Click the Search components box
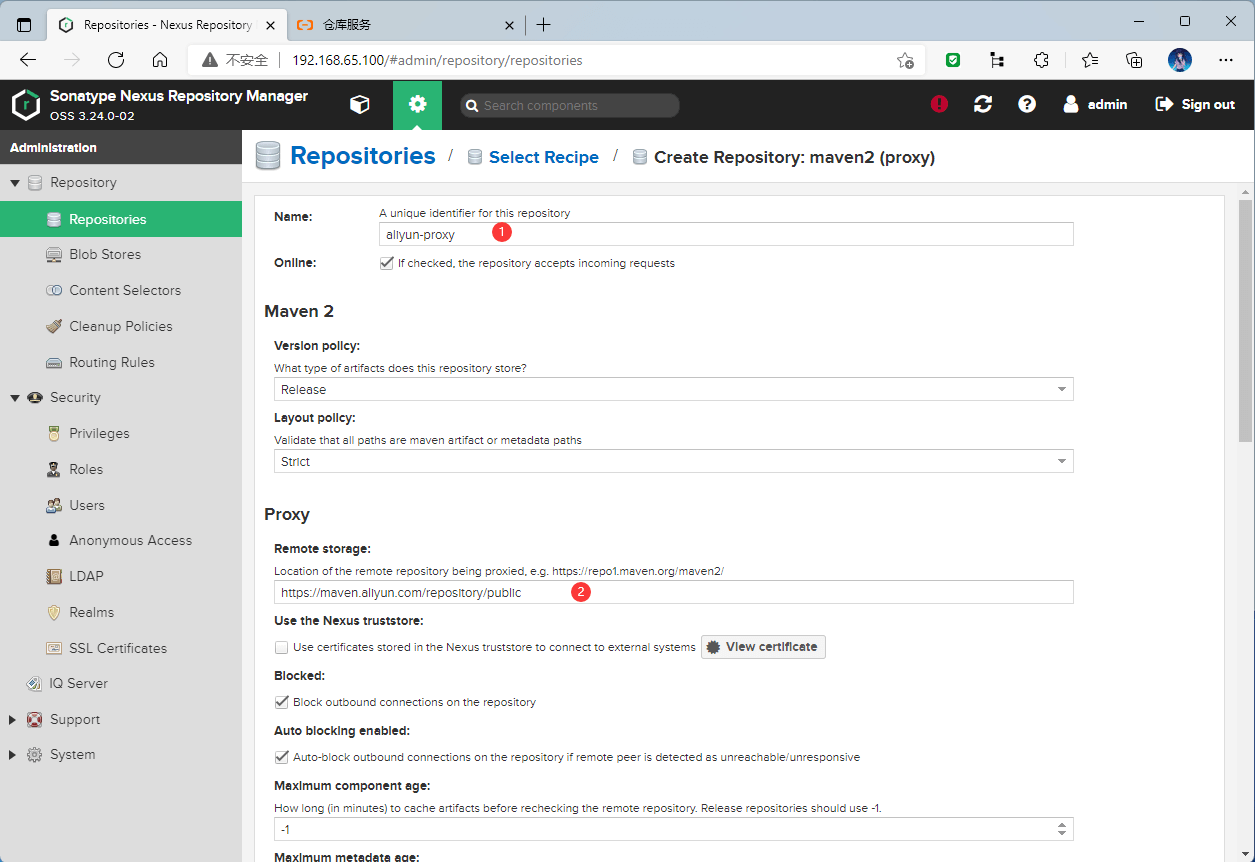The image size is (1255, 862). pyautogui.click(x=570, y=105)
